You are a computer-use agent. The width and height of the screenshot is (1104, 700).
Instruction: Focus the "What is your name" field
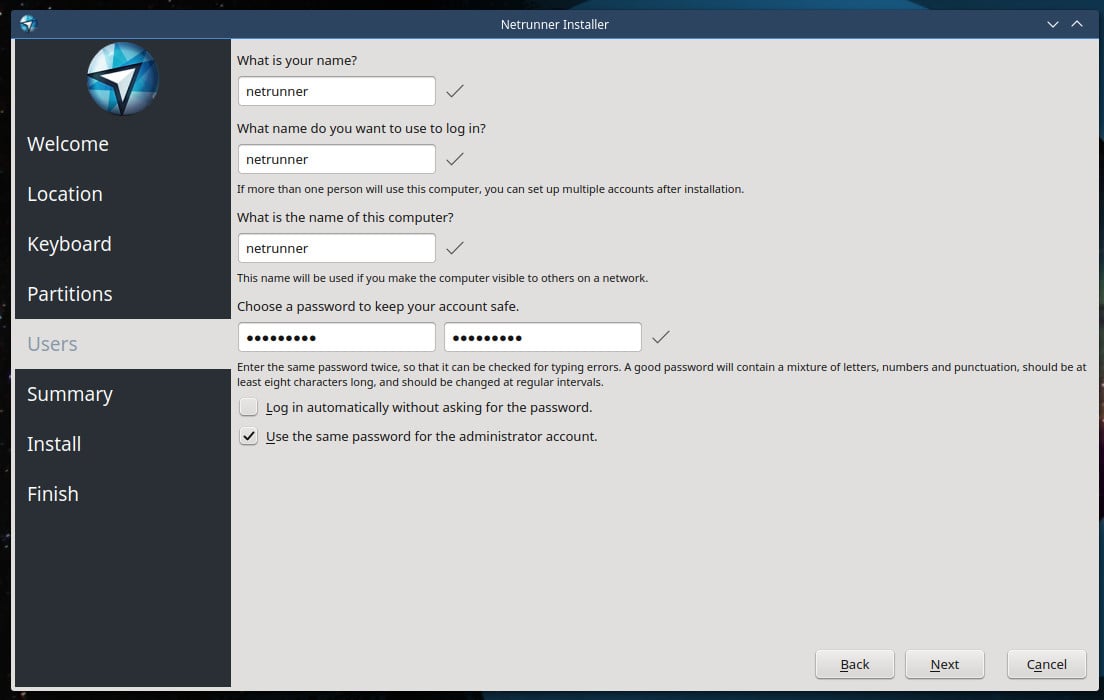(336, 91)
